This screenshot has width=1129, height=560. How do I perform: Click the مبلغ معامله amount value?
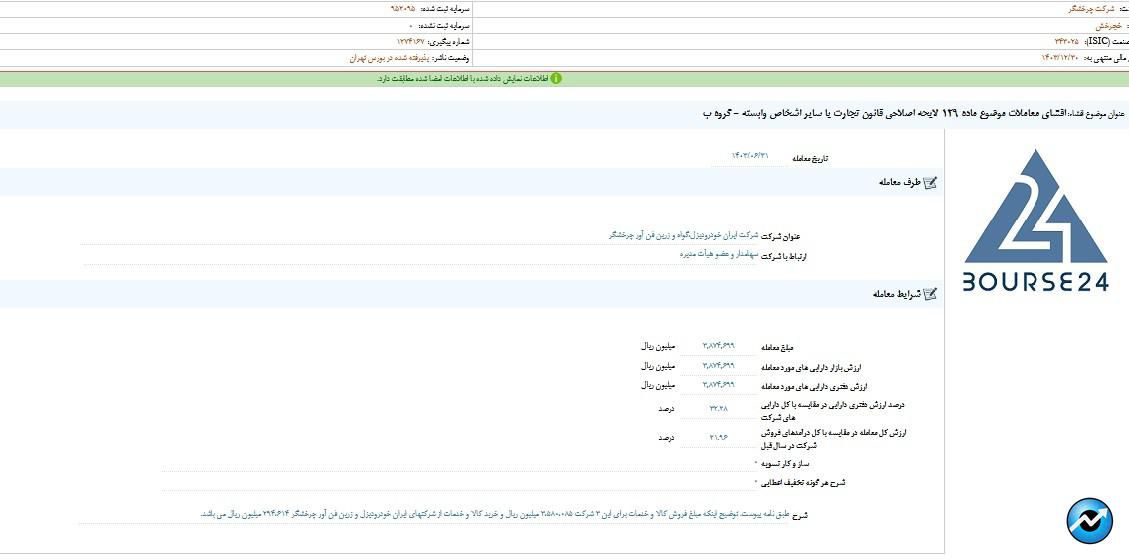click(x=719, y=346)
